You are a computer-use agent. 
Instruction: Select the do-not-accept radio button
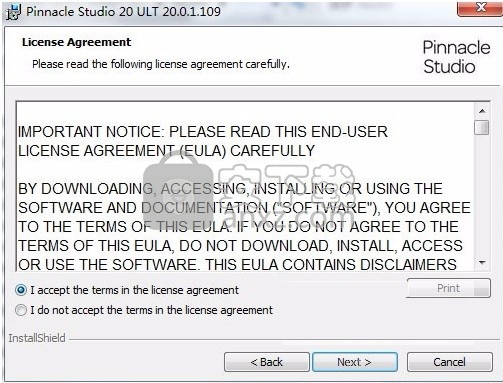coord(21,310)
